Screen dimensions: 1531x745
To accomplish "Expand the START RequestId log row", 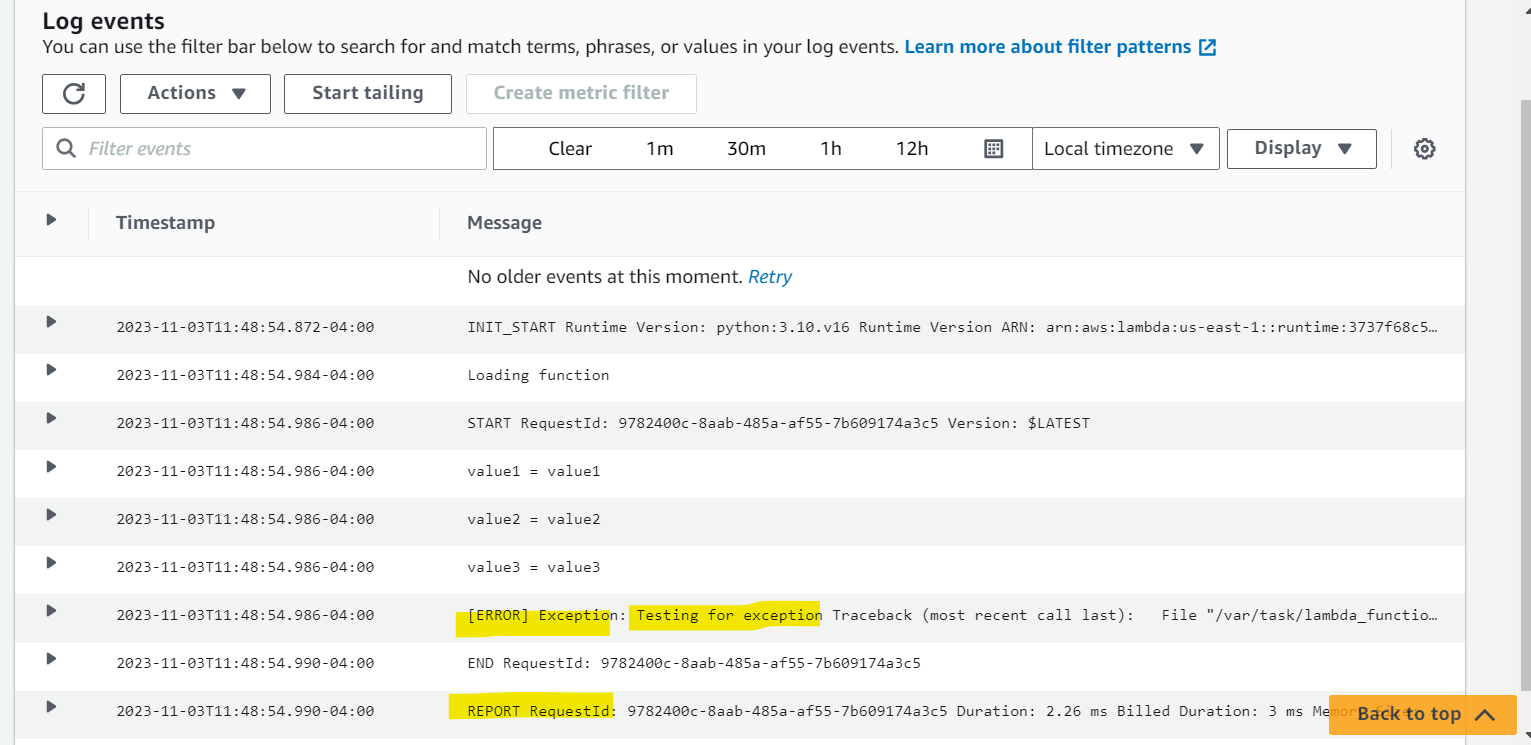I will coord(51,418).
